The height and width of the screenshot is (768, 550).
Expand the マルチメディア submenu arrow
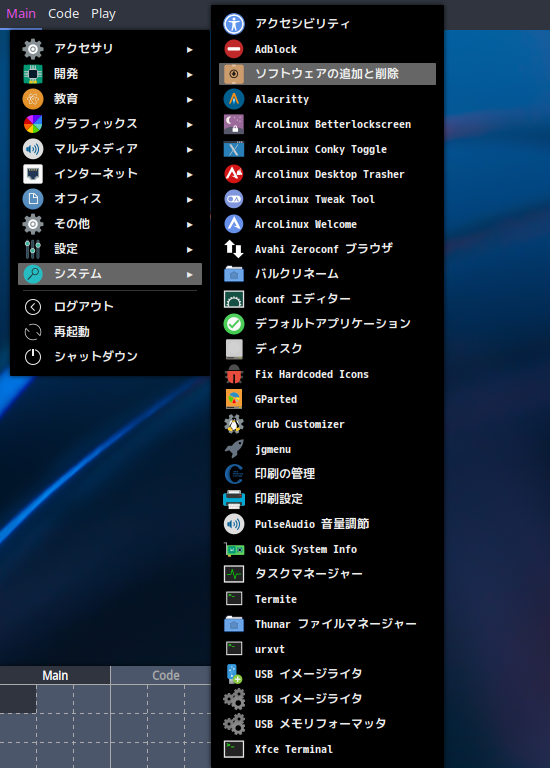coord(190,149)
